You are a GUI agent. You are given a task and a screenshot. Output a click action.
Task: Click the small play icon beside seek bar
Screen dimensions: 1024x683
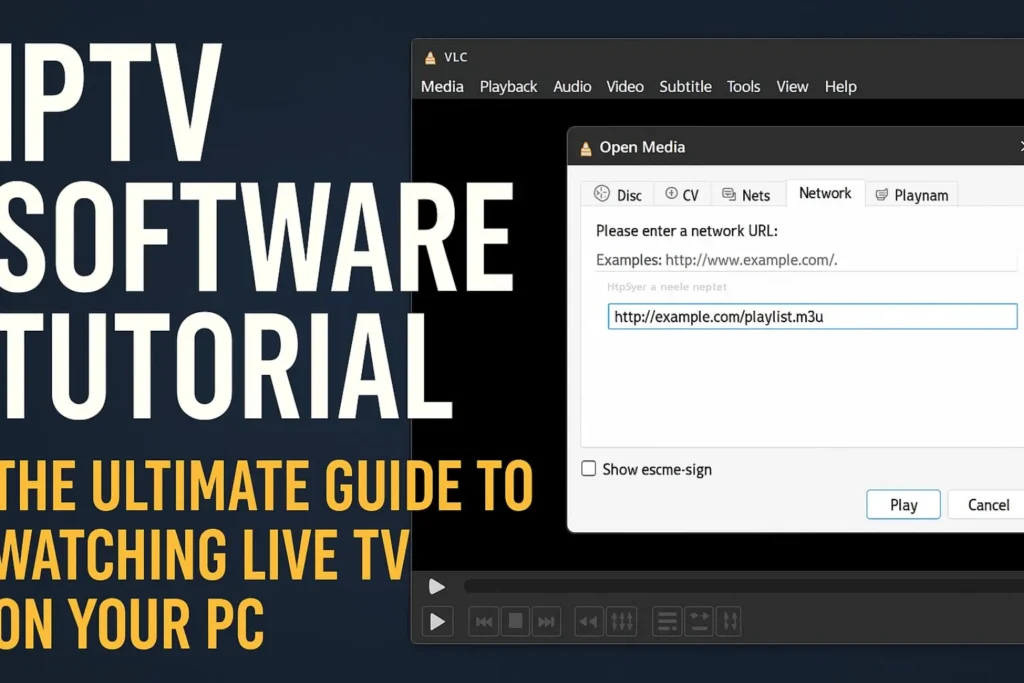click(x=436, y=586)
